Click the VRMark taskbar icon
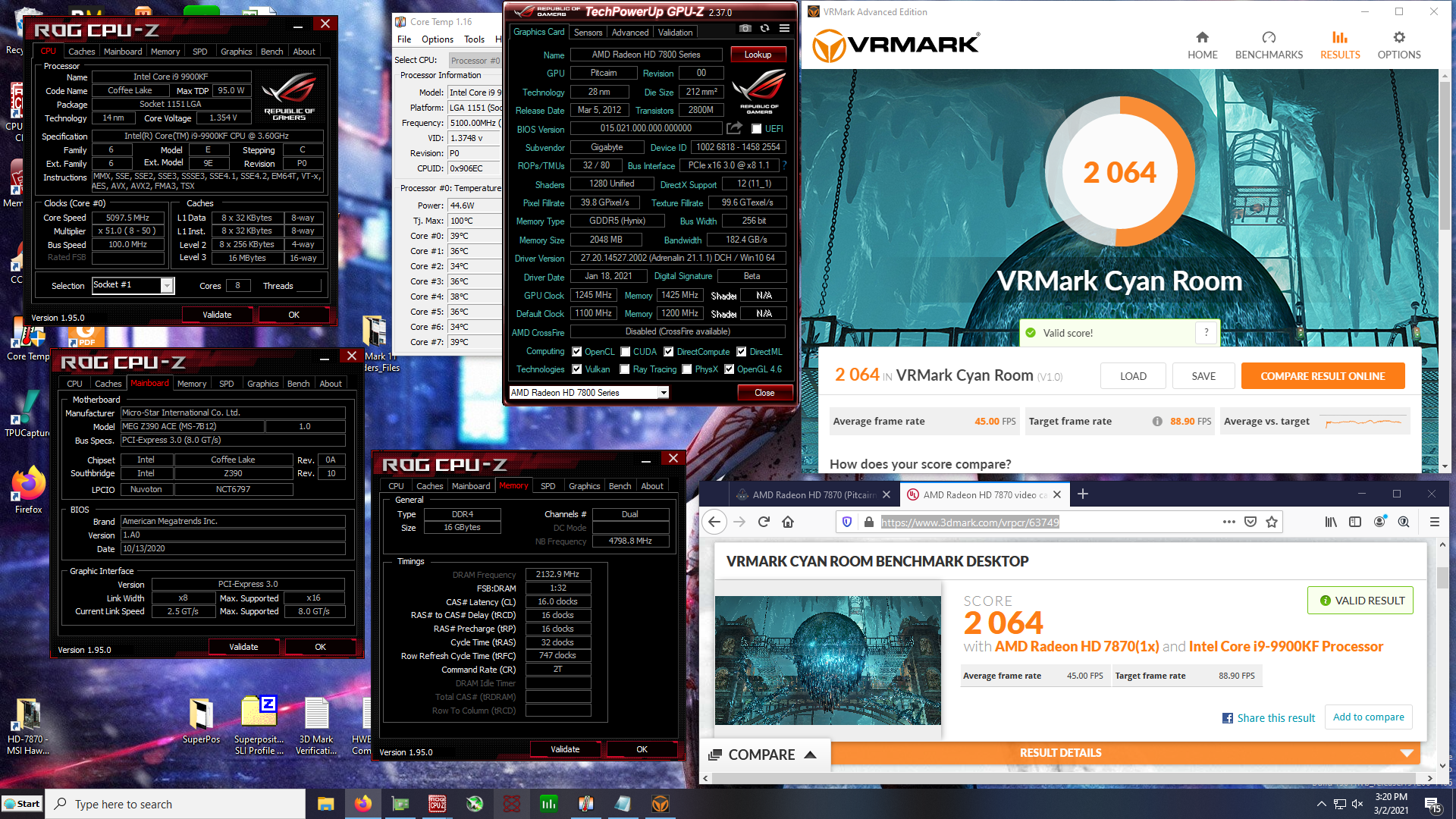1456x819 pixels. pos(661,804)
